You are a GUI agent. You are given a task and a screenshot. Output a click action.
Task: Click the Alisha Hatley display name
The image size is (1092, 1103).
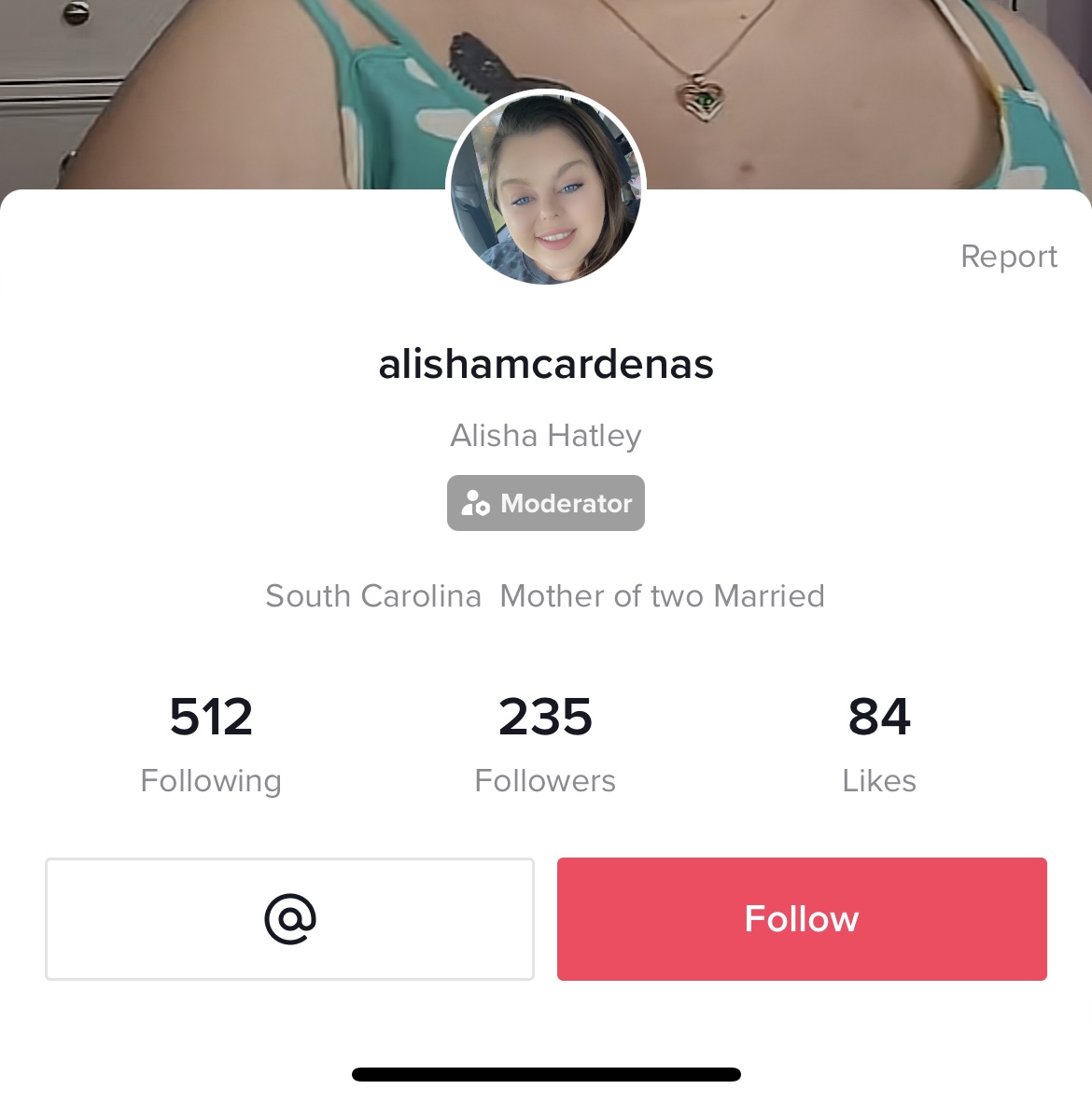546,436
